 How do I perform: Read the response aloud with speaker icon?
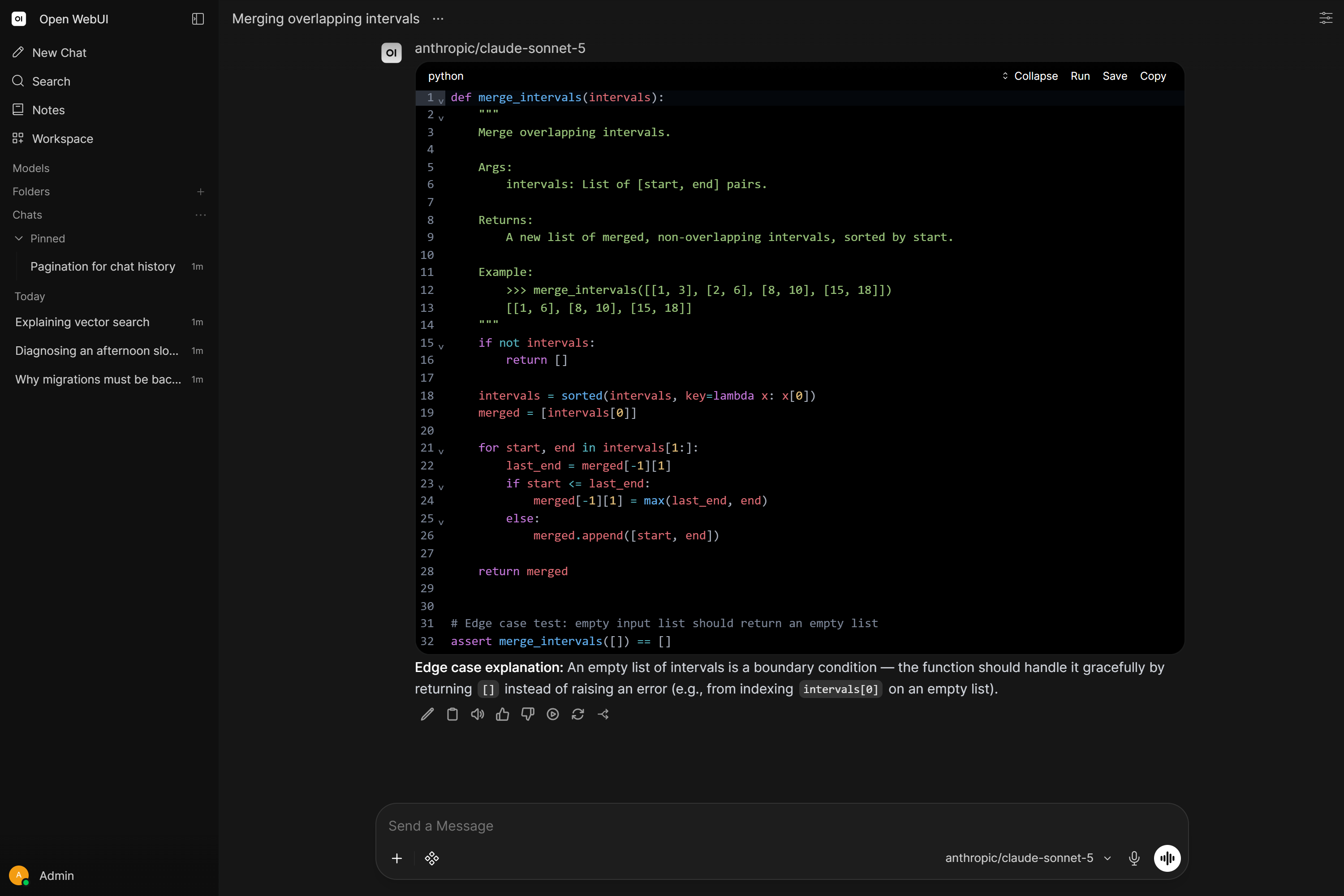(478, 714)
